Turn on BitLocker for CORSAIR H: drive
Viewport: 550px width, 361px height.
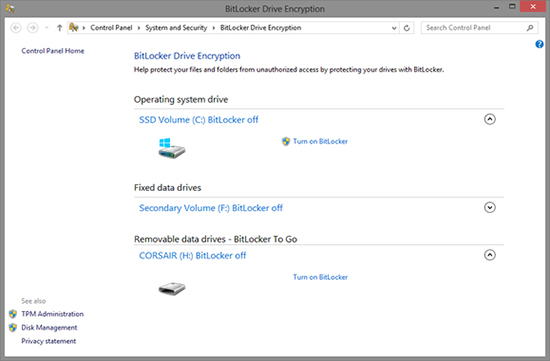[x=320, y=277]
